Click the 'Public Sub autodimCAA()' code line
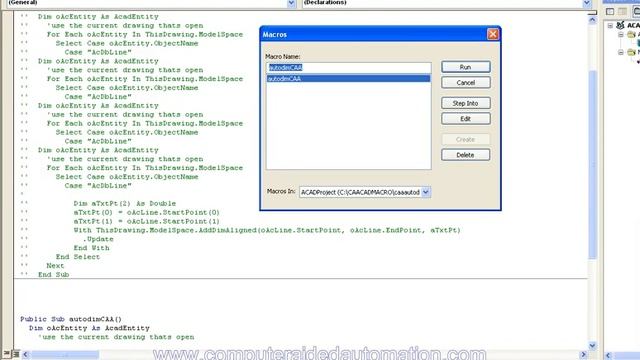640x360 pixels. pos(71,319)
